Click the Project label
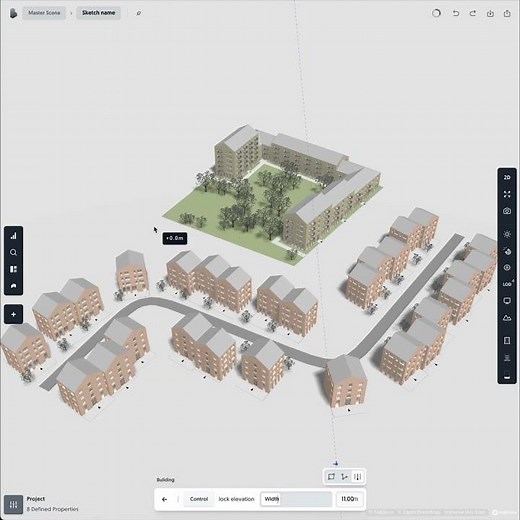 36,499
